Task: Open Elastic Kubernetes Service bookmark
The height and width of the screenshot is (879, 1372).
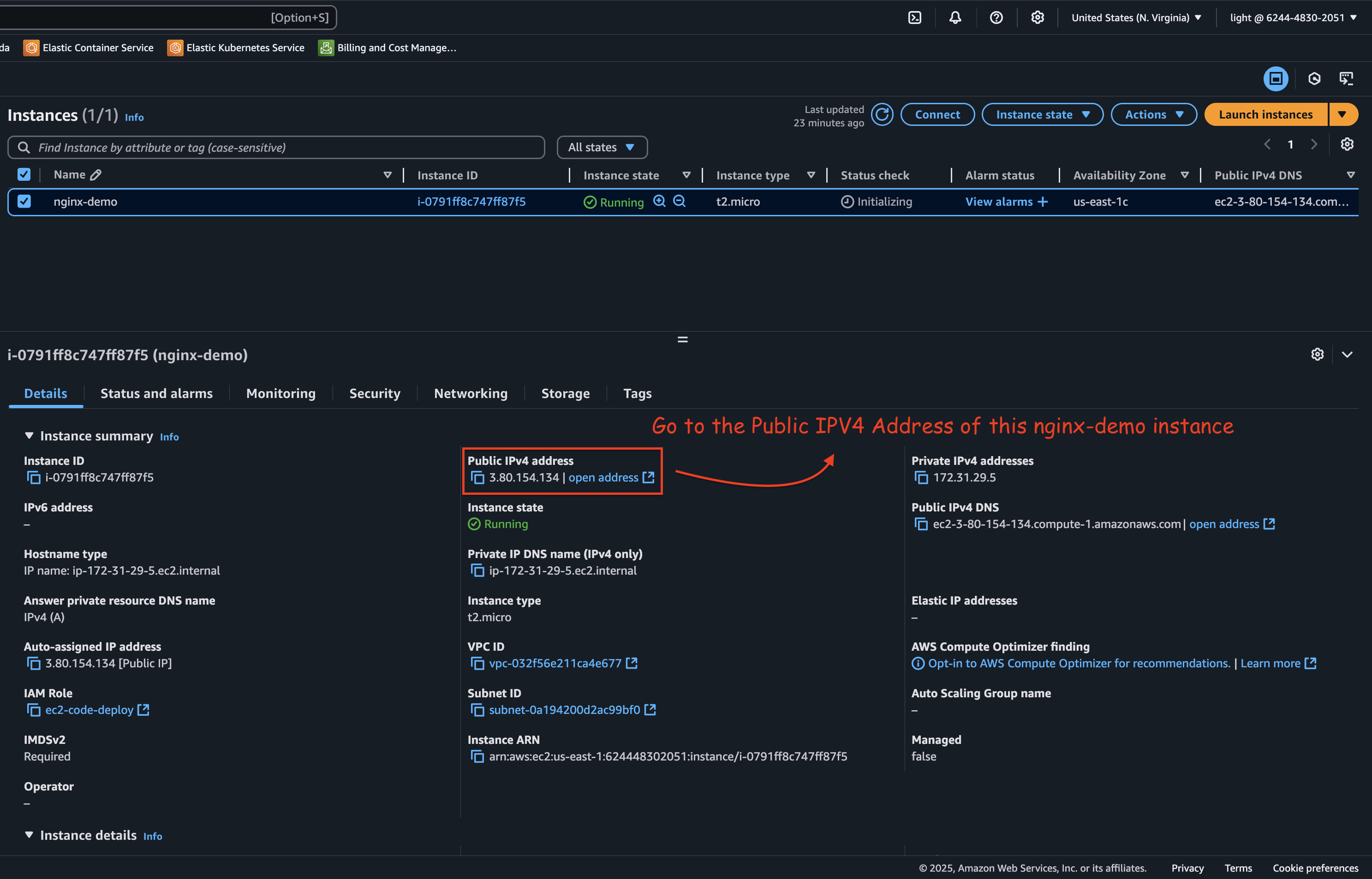Action: coord(236,48)
